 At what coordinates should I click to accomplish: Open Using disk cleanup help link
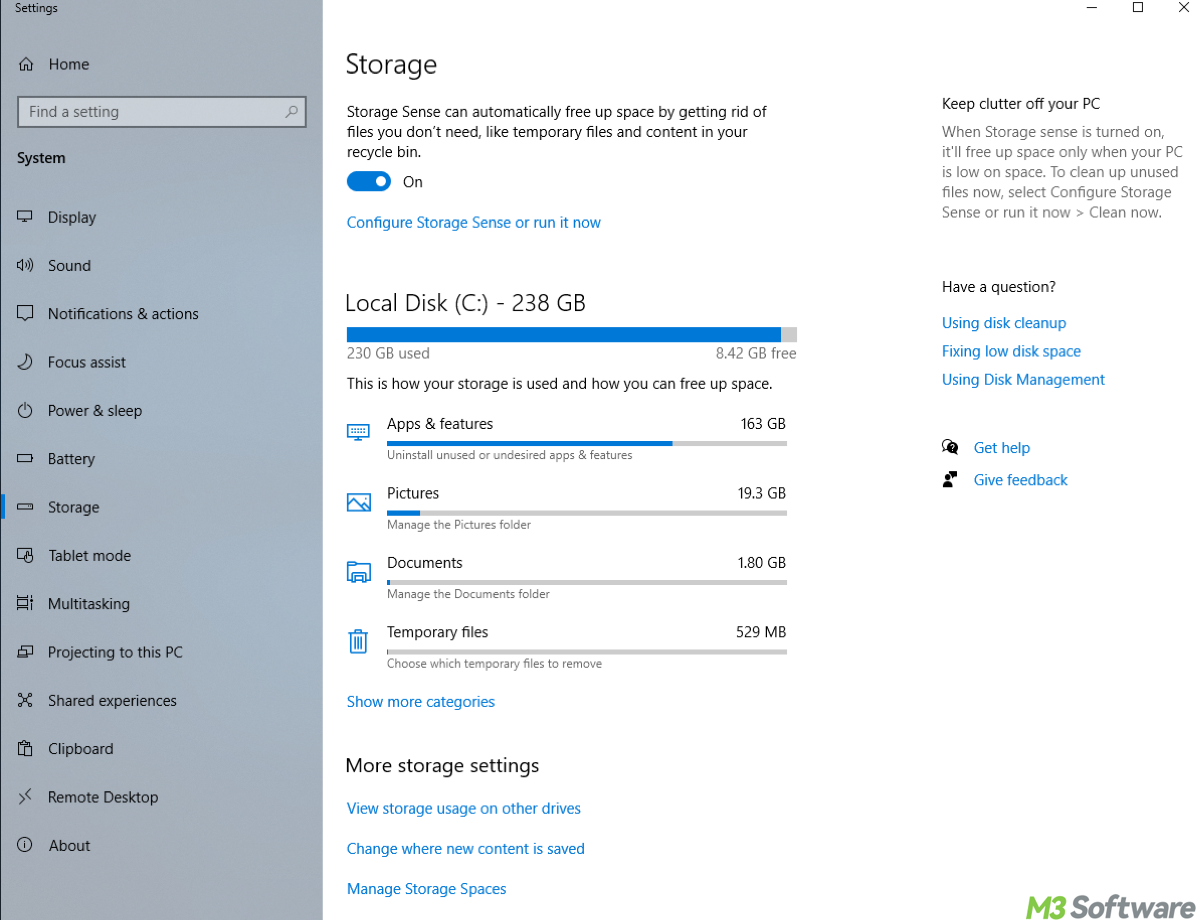[x=1004, y=322]
